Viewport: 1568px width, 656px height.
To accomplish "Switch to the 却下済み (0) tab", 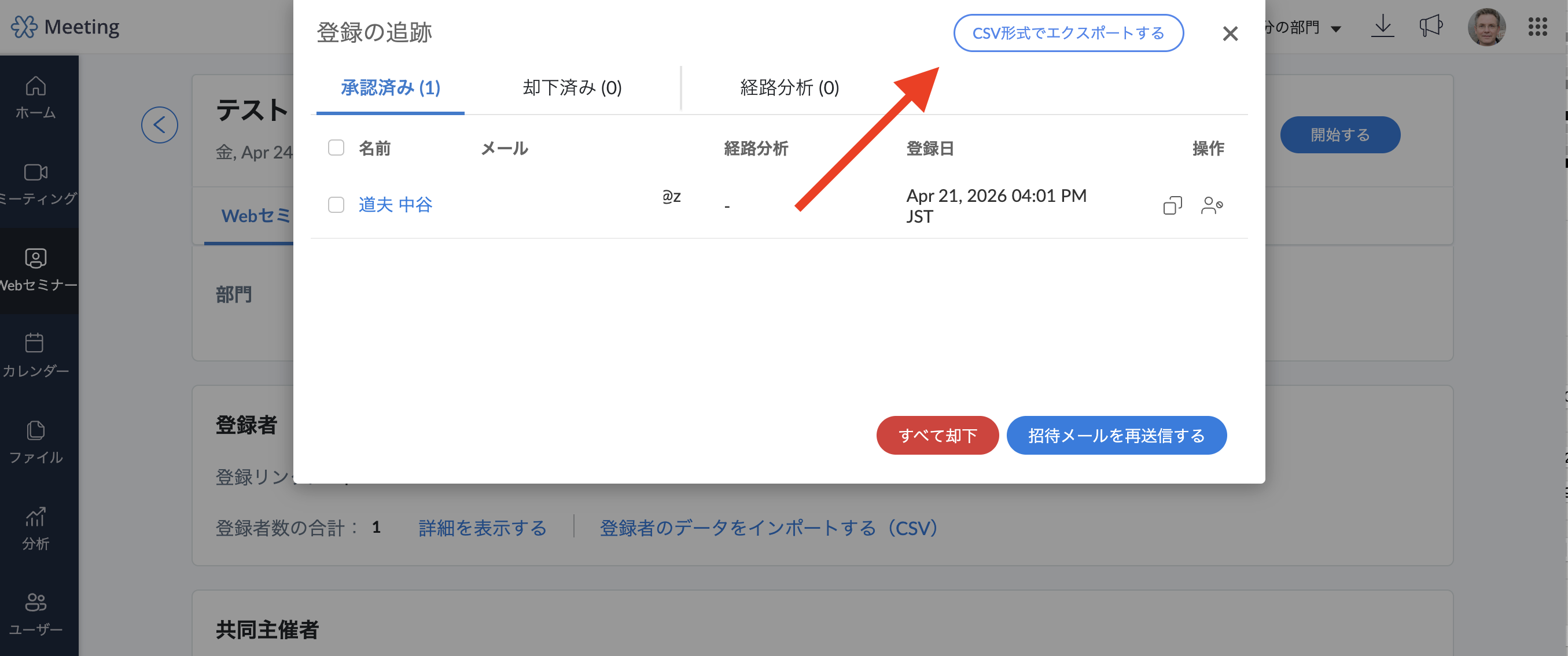I will [572, 87].
